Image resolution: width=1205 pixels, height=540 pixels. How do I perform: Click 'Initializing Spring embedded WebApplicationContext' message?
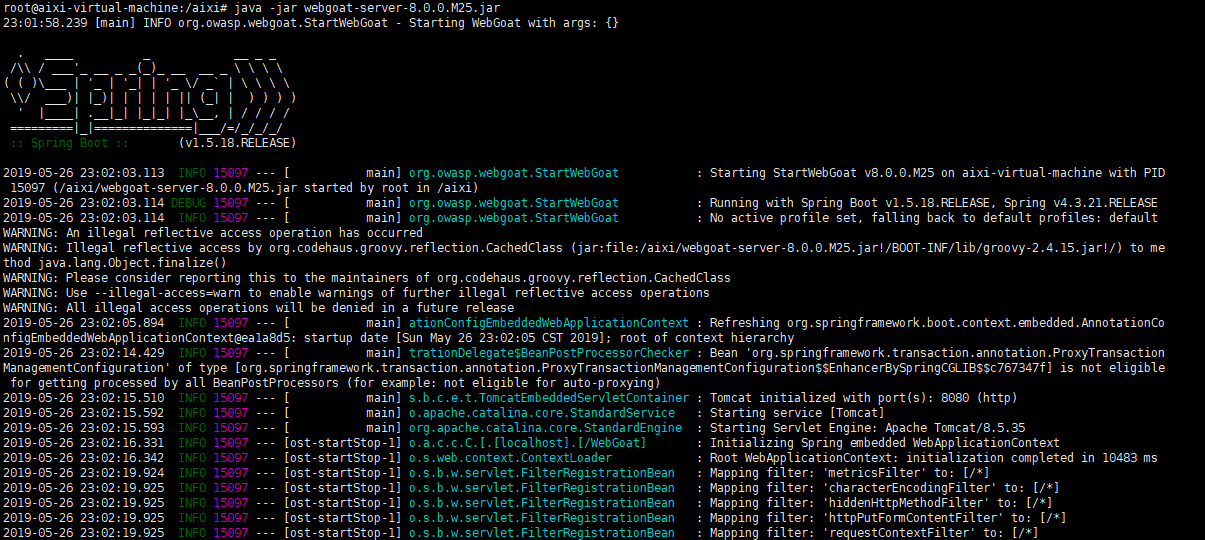(x=883, y=443)
